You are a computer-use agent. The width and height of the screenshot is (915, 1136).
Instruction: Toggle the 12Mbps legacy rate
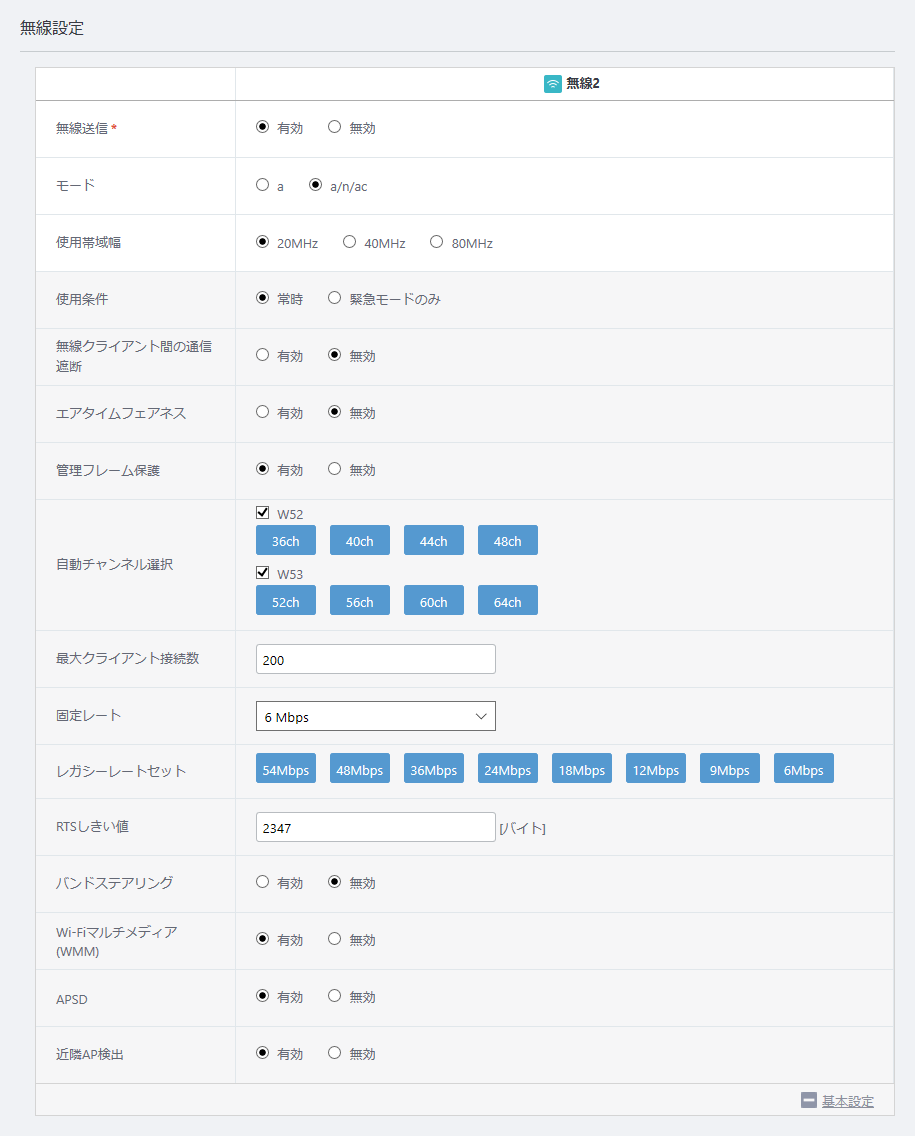[x=655, y=769]
